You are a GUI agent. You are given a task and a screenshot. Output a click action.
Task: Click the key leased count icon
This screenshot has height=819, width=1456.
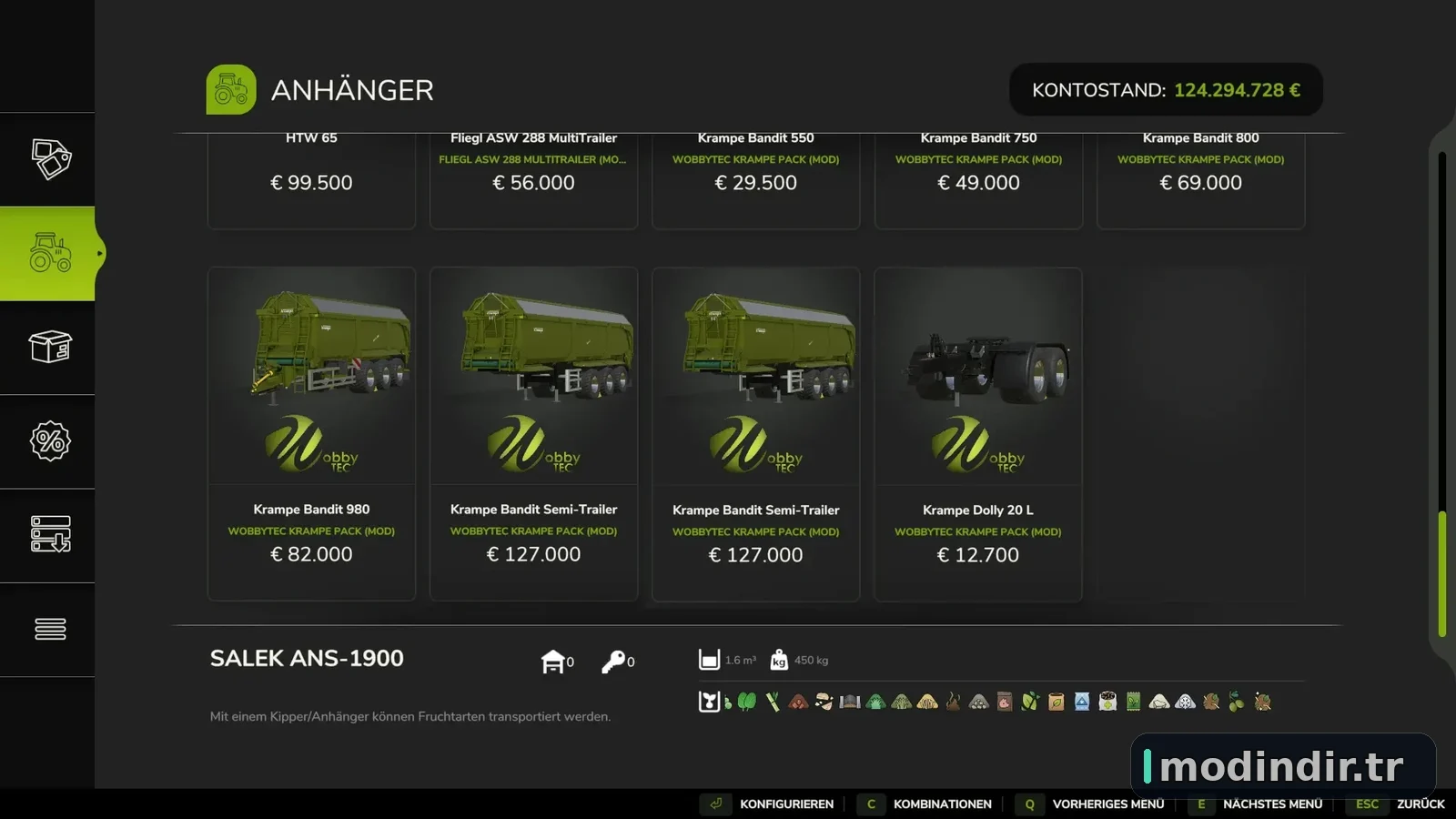coord(613,662)
